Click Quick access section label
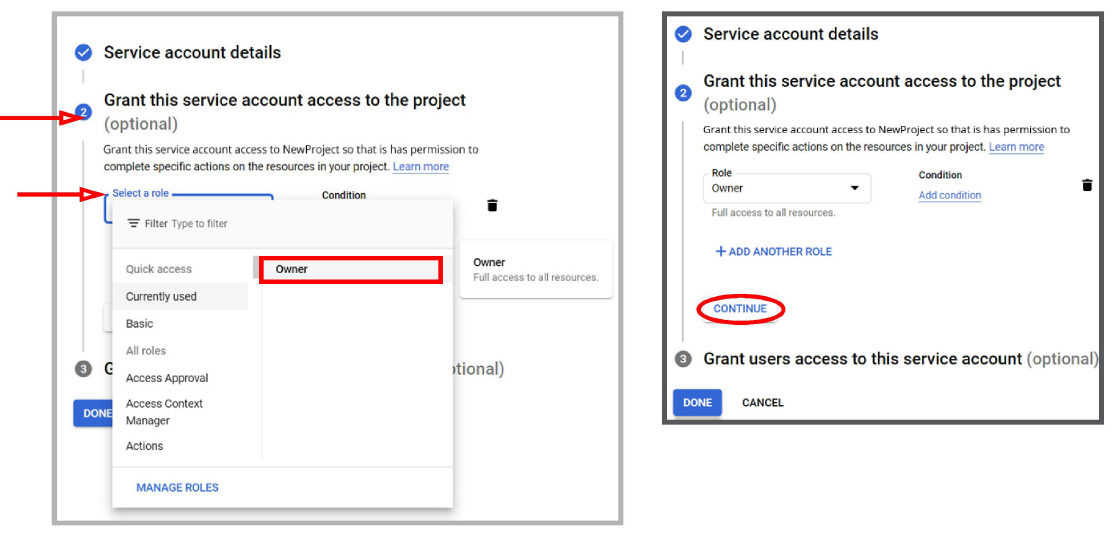The width and height of the screenshot is (1116, 537). [x=159, y=269]
